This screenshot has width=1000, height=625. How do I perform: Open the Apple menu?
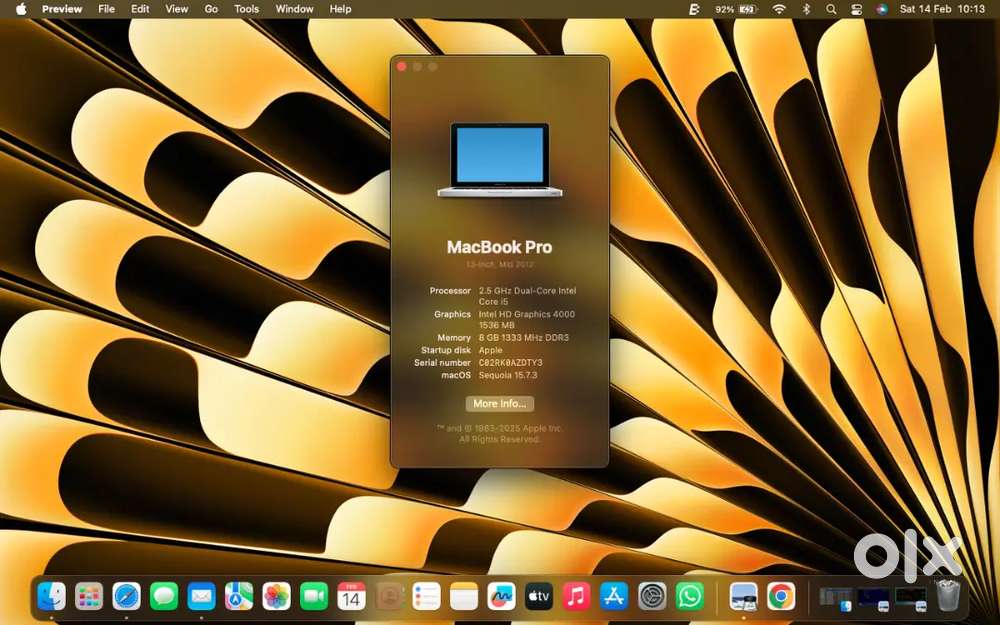(21, 9)
